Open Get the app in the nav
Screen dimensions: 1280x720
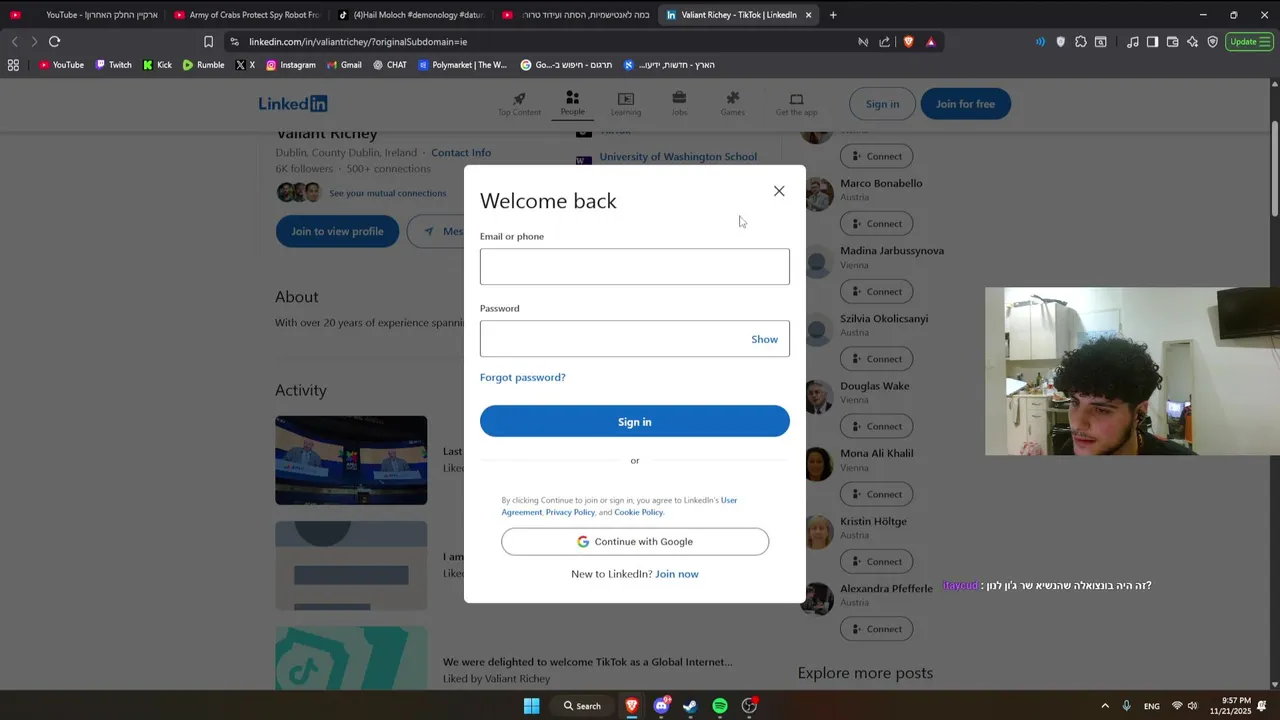(x=796, y=104)
